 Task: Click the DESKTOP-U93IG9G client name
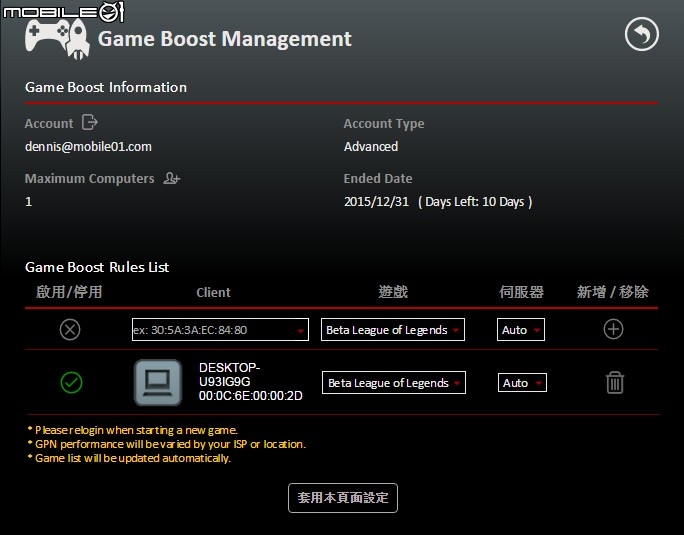coord(229,374)
